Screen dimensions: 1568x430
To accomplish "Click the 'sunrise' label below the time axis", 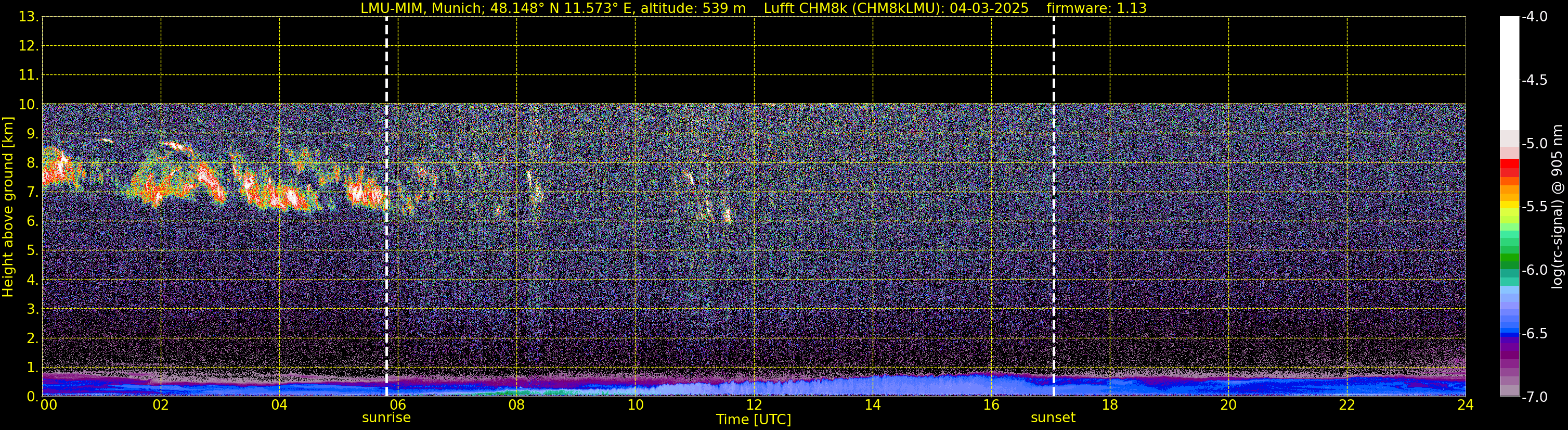I will [386, 418].
